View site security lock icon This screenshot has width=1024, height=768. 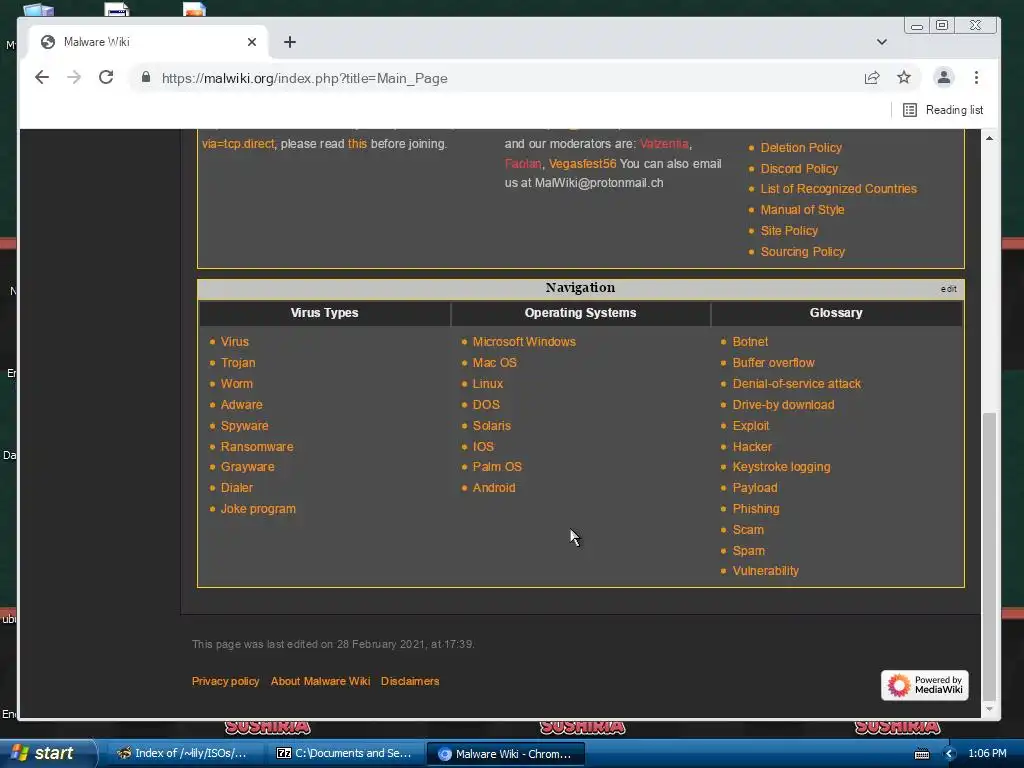tap(146, 78)
